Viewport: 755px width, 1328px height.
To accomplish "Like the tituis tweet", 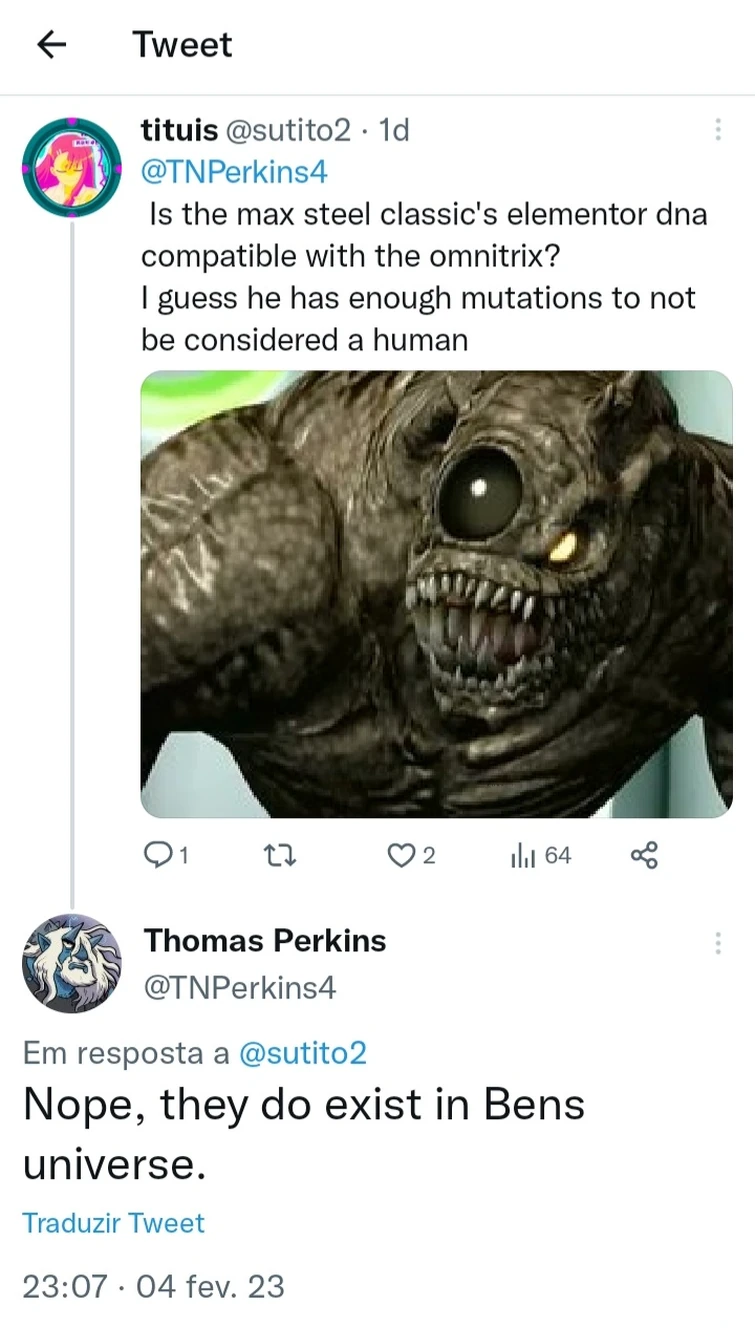I will 400,855.
